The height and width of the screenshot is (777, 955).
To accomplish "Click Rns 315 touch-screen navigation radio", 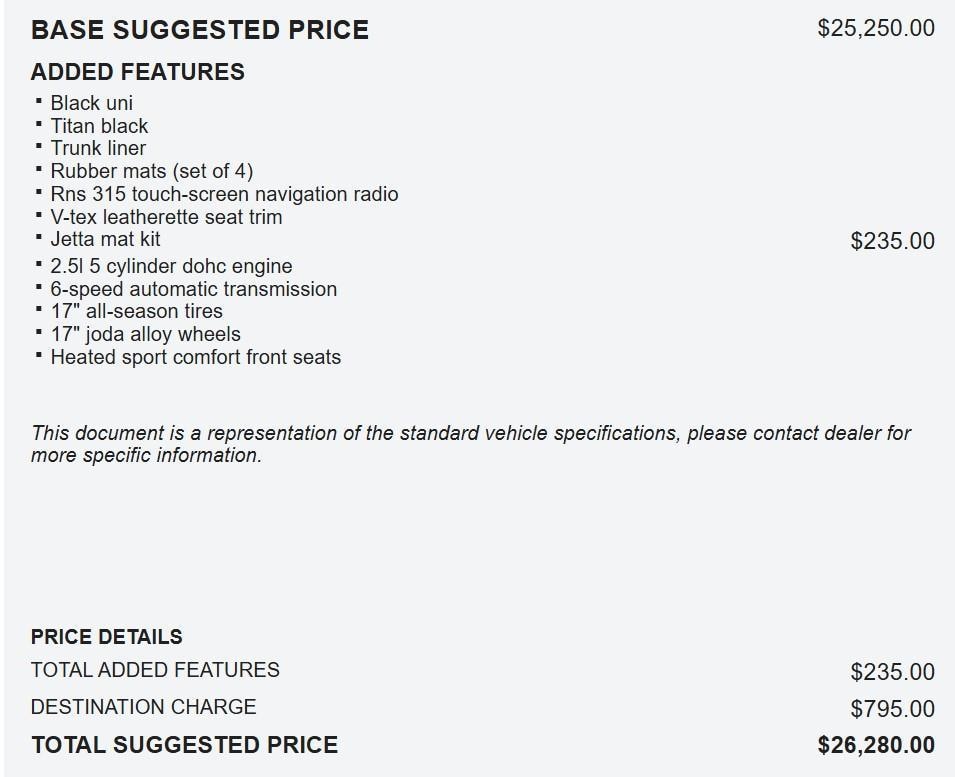I will pos(224,194).
